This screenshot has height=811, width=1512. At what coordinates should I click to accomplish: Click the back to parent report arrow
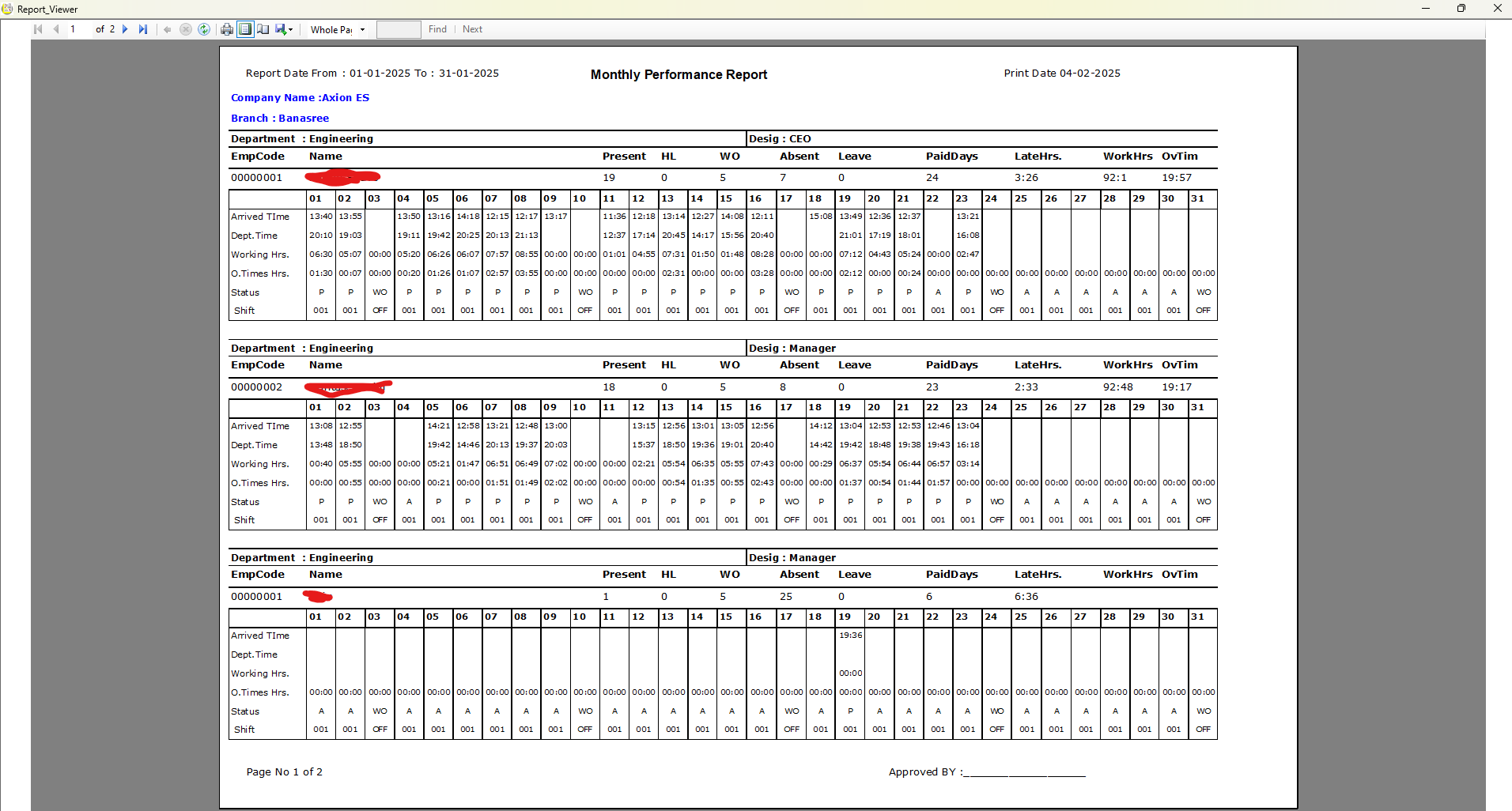coord(167,29)
